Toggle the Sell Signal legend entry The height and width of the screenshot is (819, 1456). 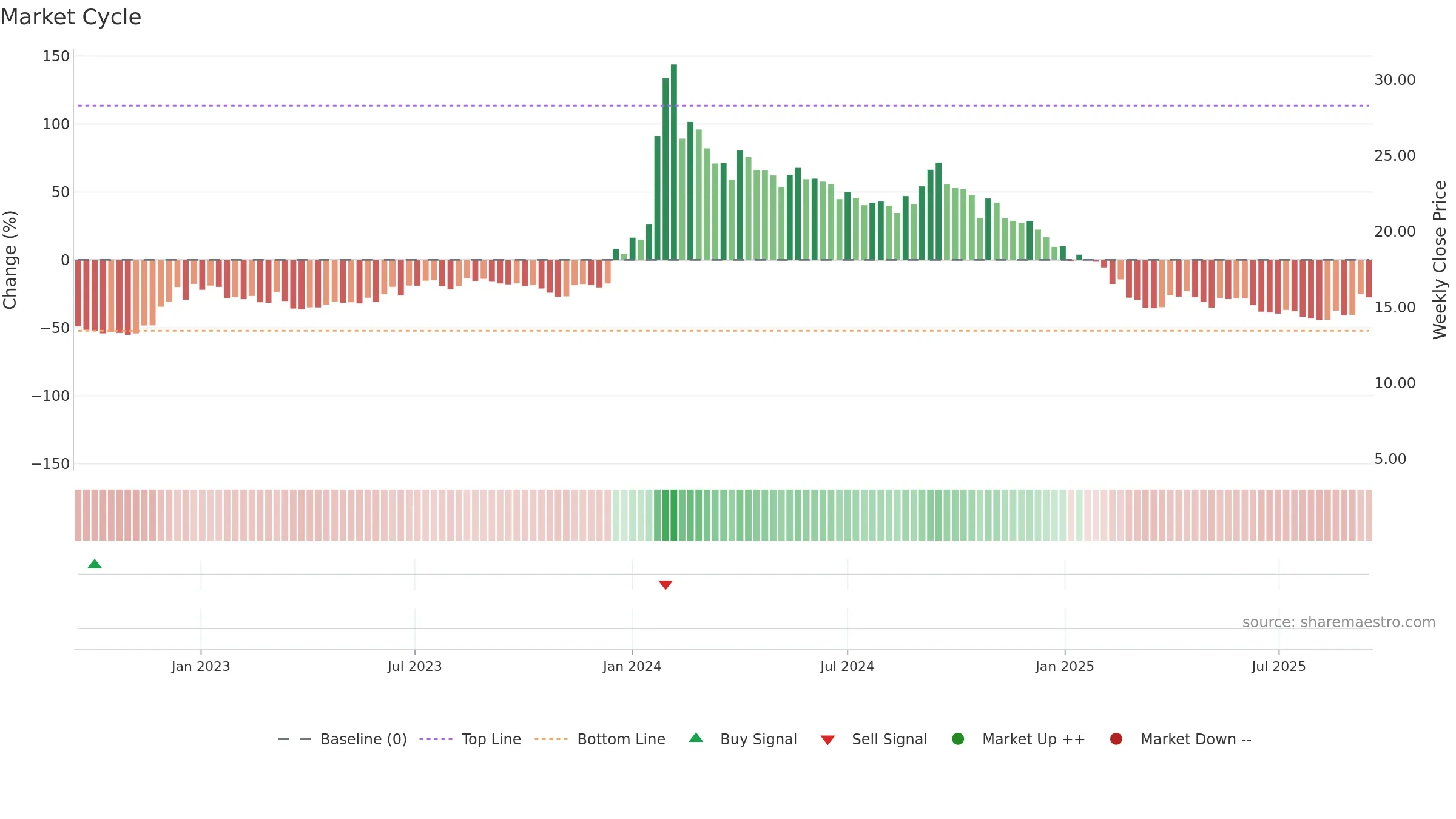(874, 739)
